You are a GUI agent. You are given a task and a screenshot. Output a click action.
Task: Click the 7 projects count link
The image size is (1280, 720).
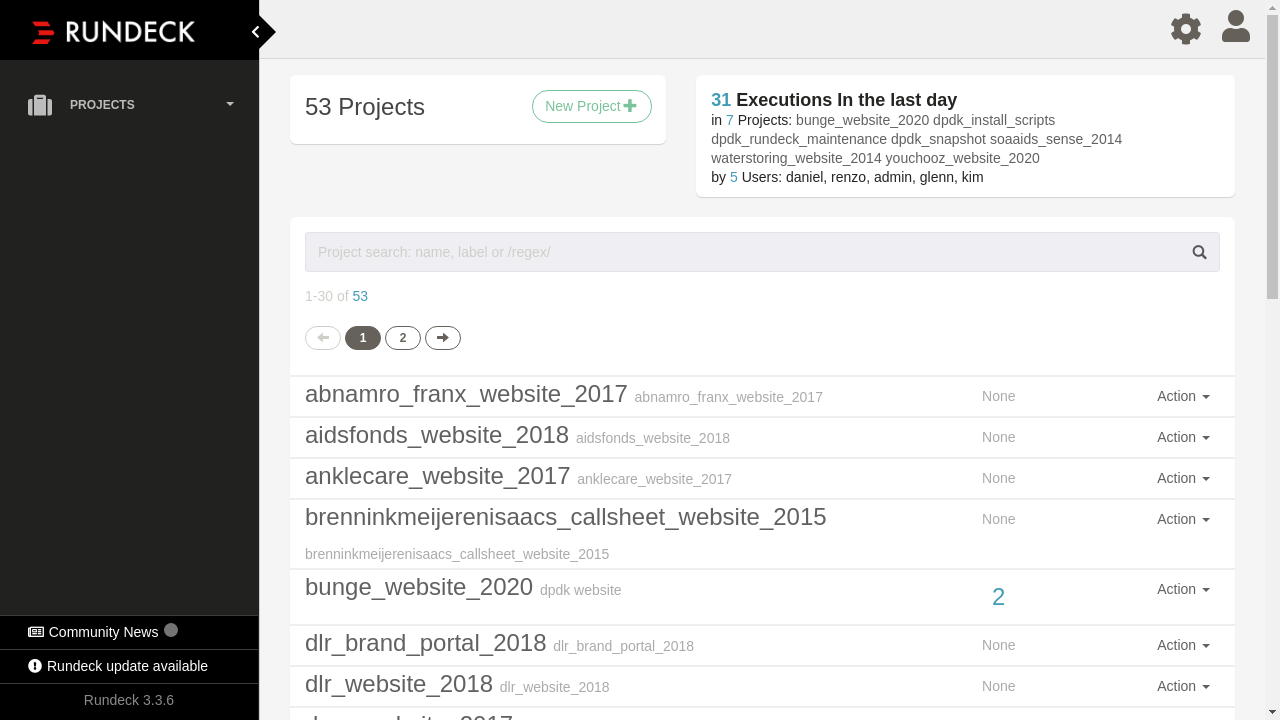(x=730, y=120)
